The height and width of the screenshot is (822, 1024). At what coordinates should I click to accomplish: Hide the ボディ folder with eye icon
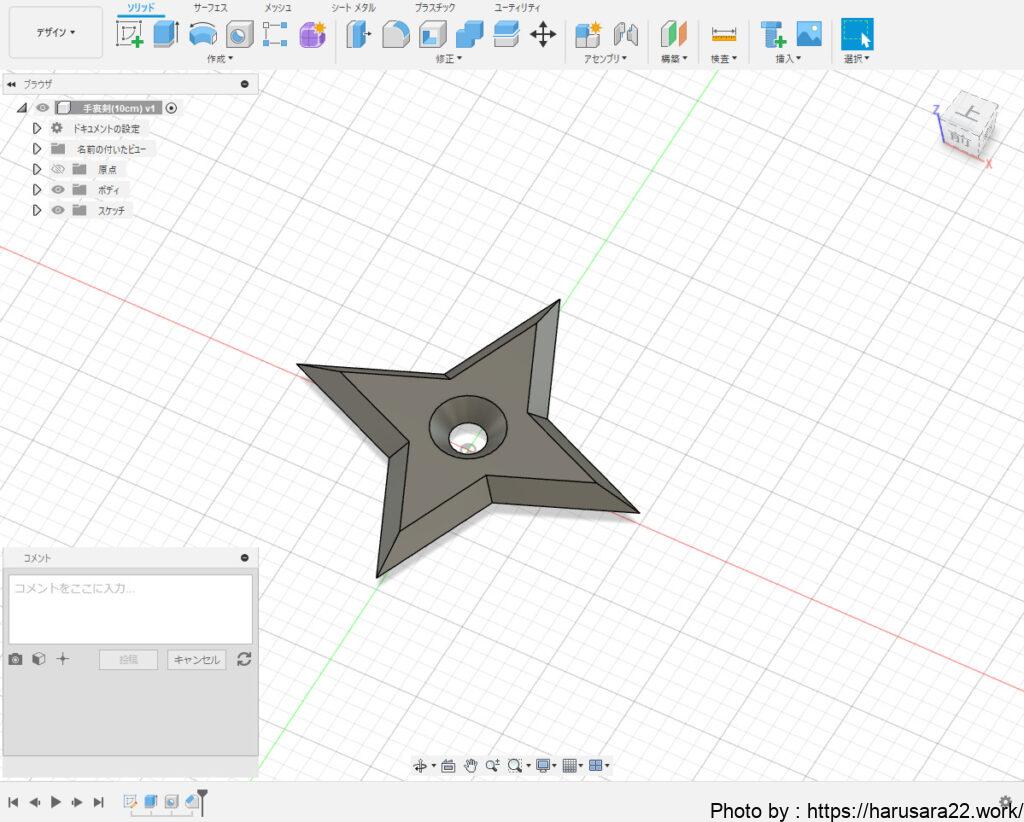(x=58, y=189)
